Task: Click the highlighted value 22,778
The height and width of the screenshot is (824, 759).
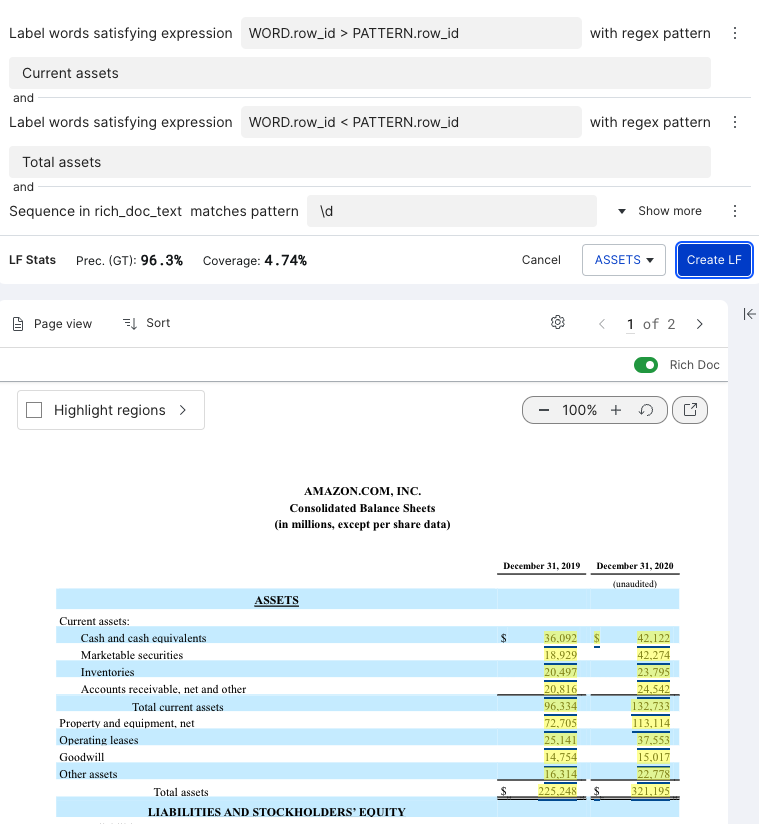Action: coord(653,774)
